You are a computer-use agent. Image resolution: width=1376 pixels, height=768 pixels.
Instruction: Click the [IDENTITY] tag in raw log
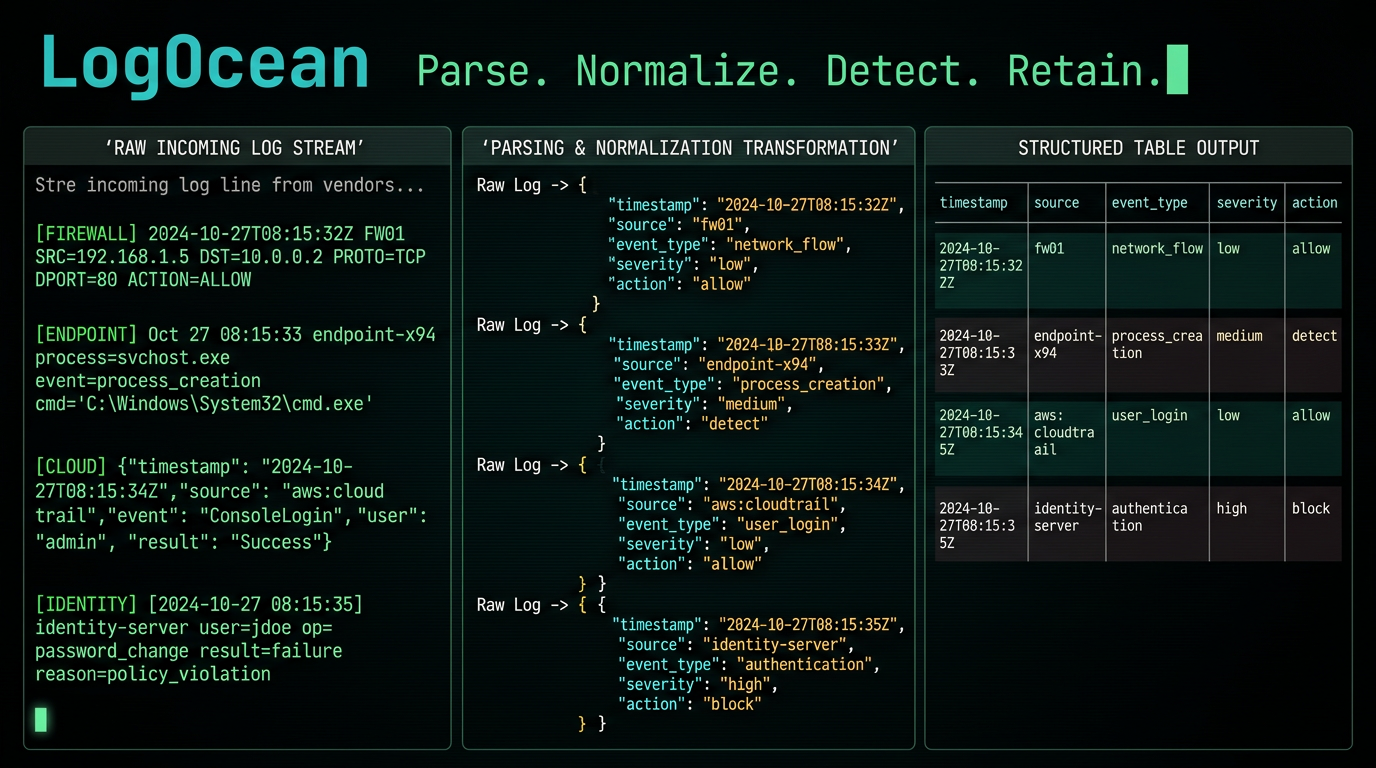tap(86, 604)
